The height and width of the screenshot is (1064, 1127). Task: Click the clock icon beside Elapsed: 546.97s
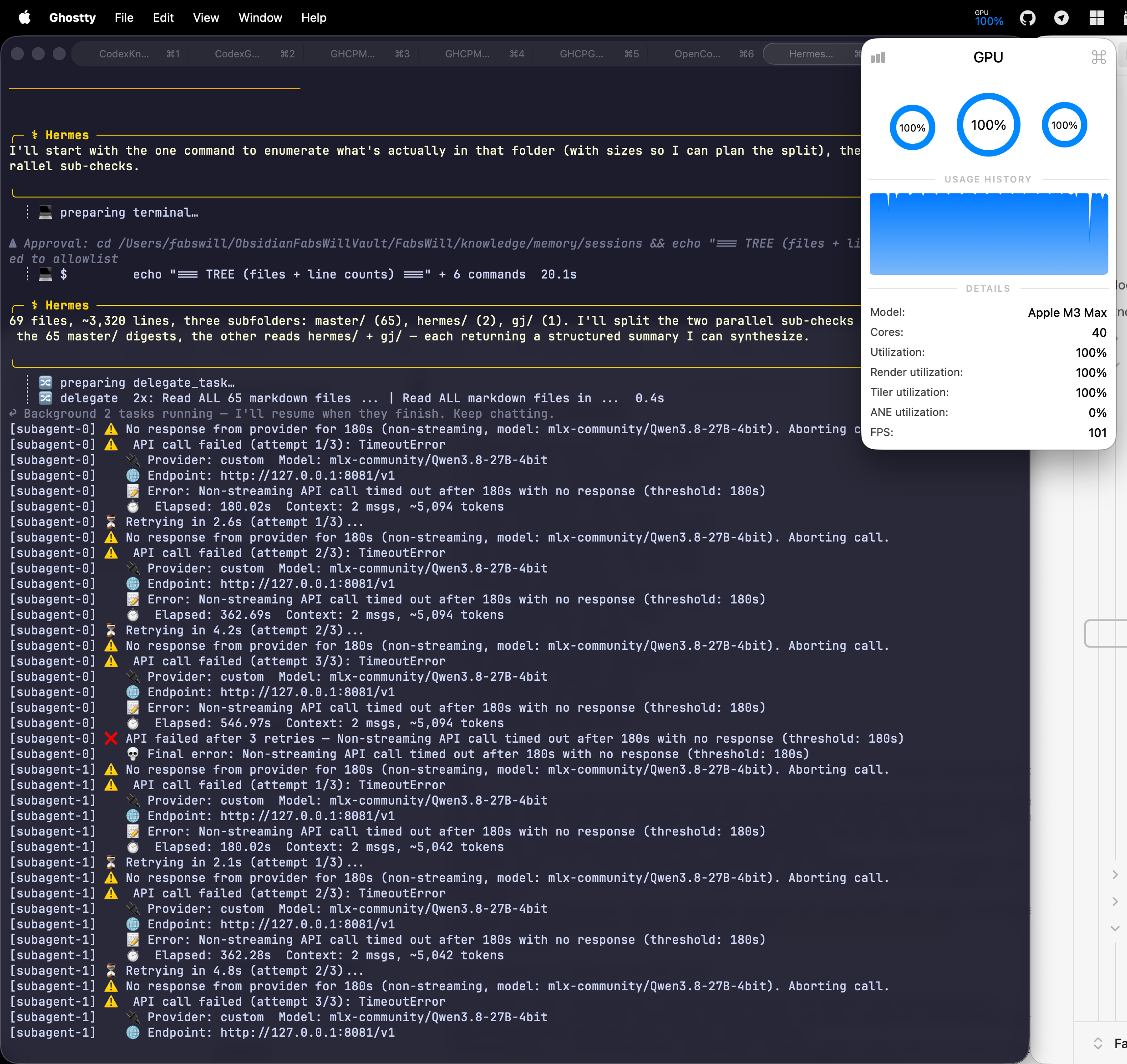[x=133, y=723]
